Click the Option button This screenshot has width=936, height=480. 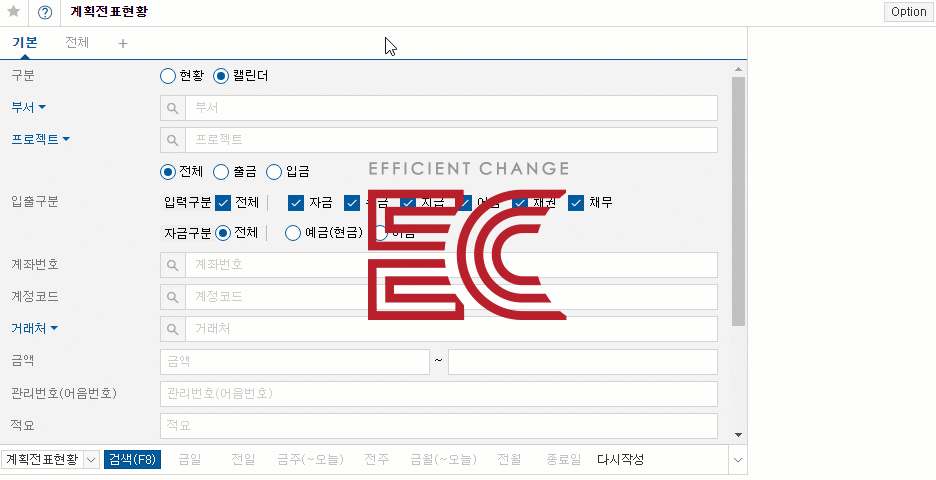(x=909, y=12)
